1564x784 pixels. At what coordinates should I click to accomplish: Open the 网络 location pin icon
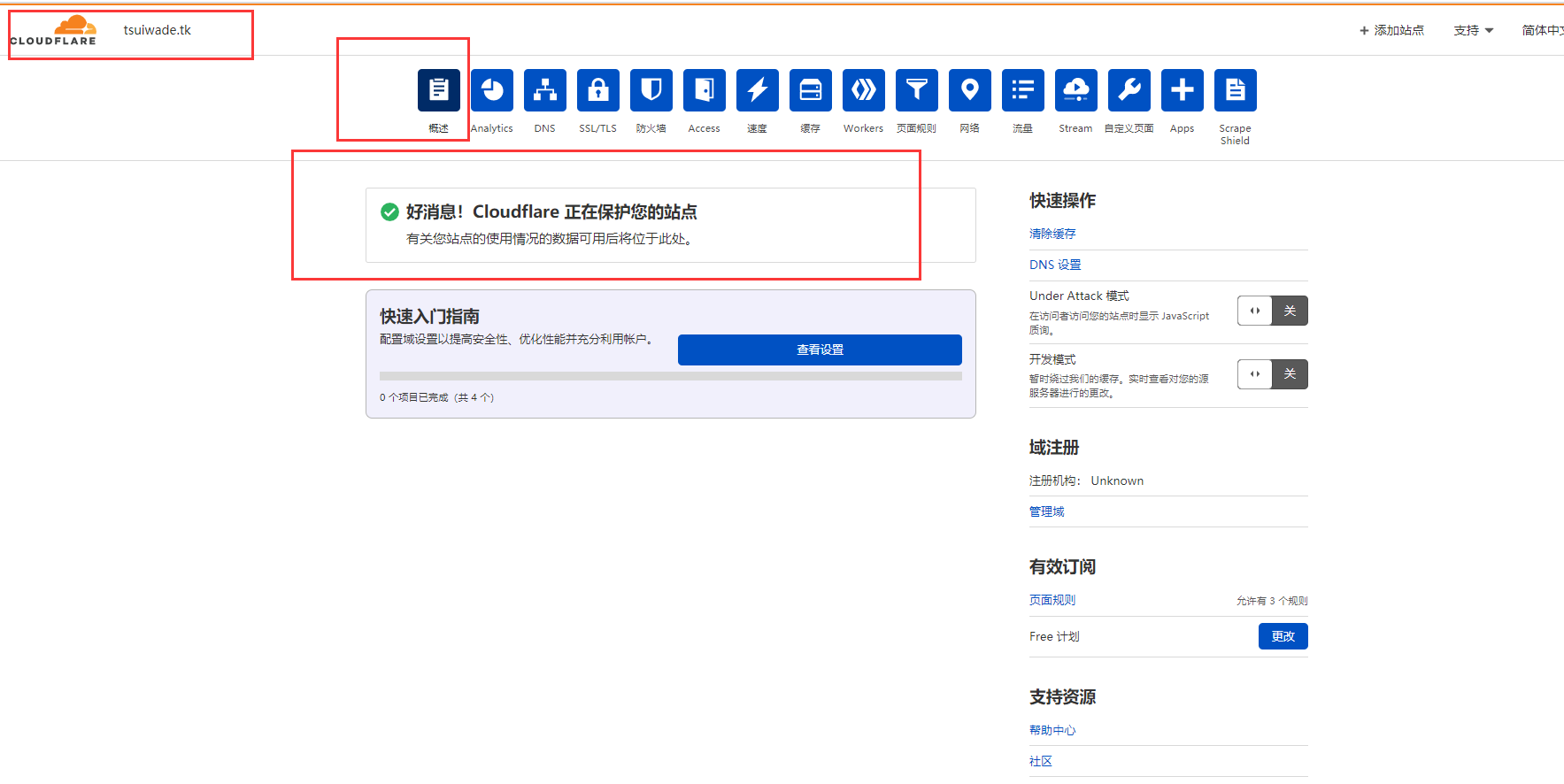pyautogui.click(x=970, y=90)
